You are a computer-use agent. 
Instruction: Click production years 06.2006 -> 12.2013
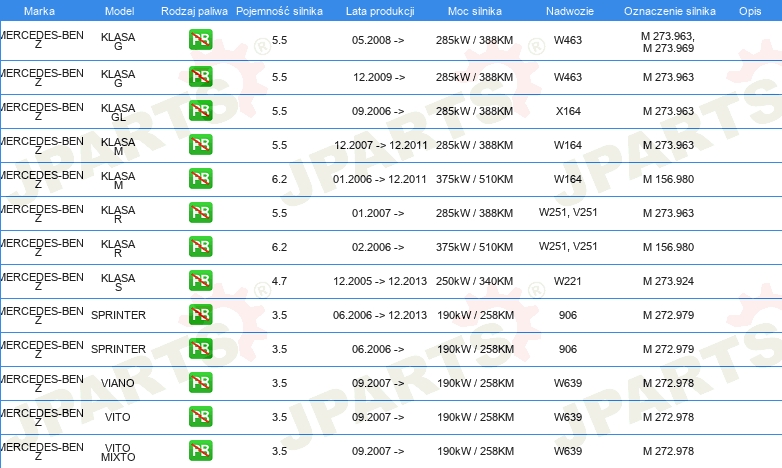tap(380, 315)
